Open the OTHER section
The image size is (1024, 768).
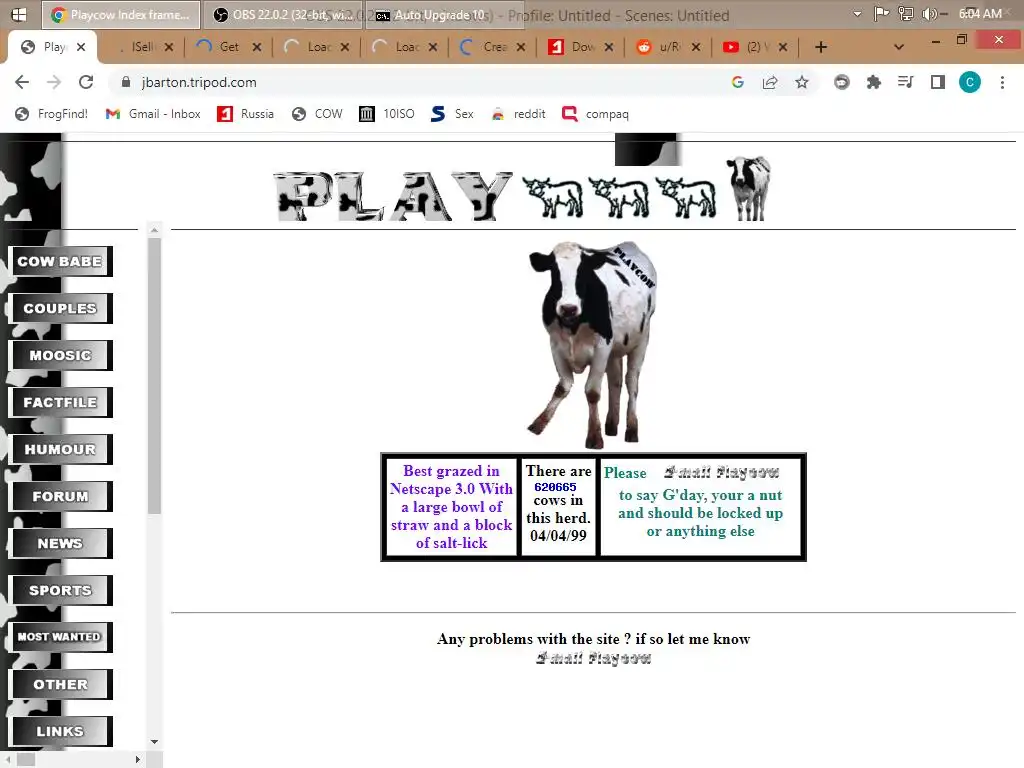coord(60,684)
